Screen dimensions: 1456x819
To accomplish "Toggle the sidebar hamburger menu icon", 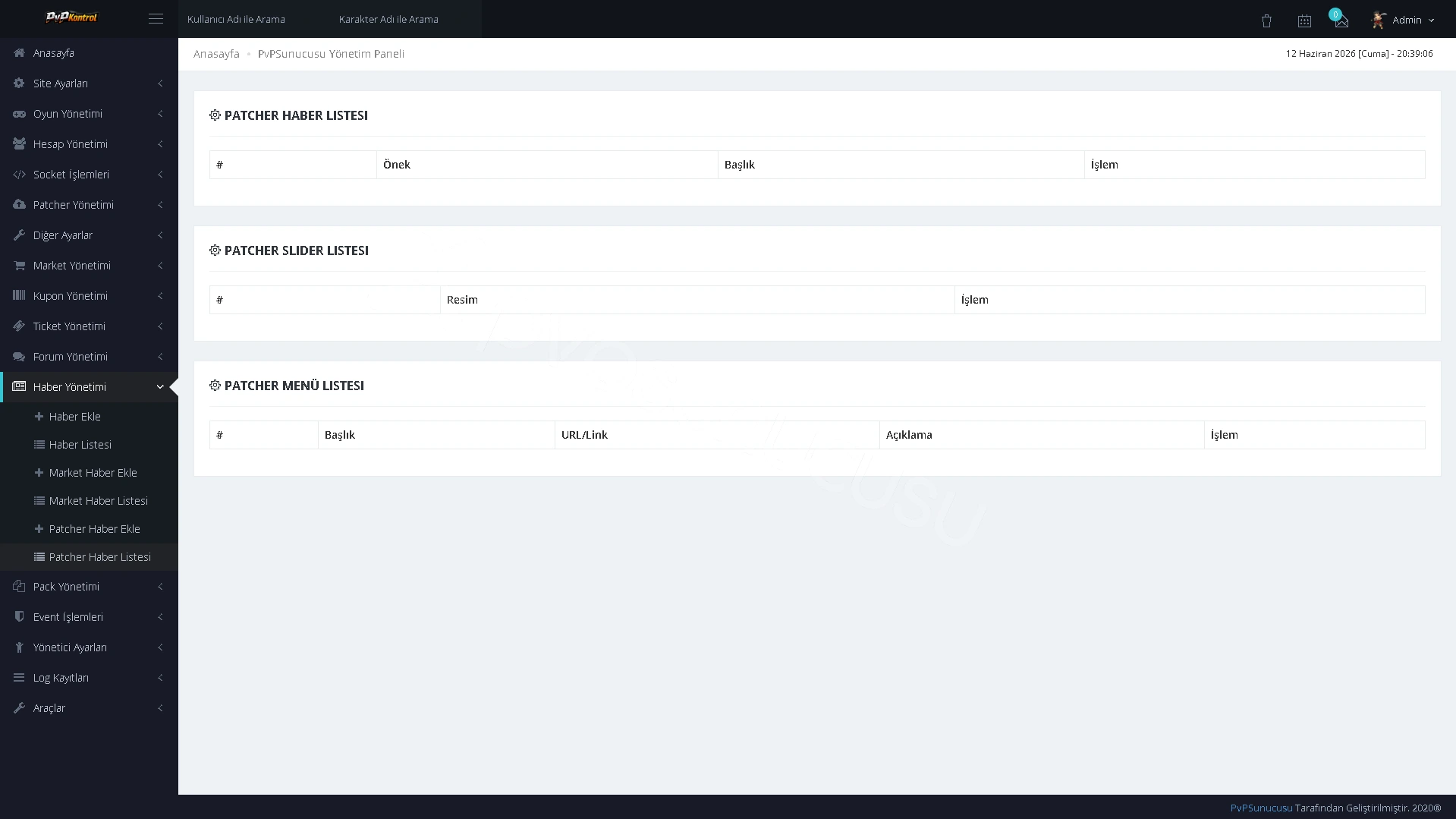I will 156,19.
